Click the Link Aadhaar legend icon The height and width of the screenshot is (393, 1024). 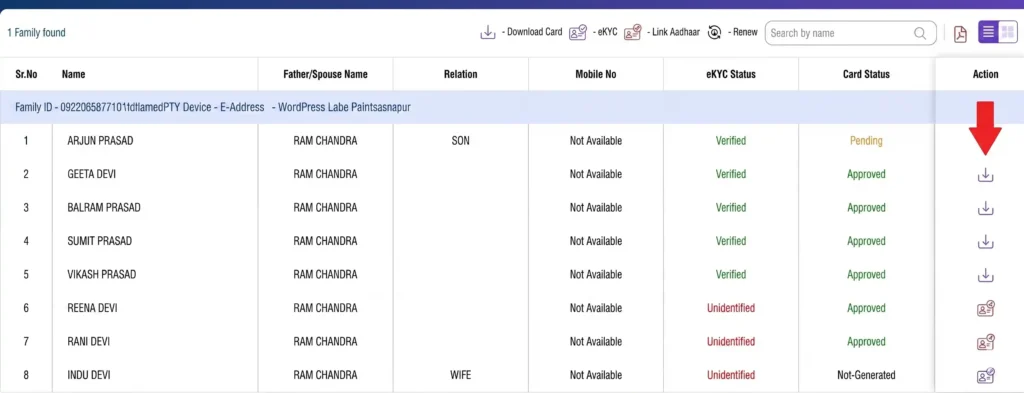[632, 33]
